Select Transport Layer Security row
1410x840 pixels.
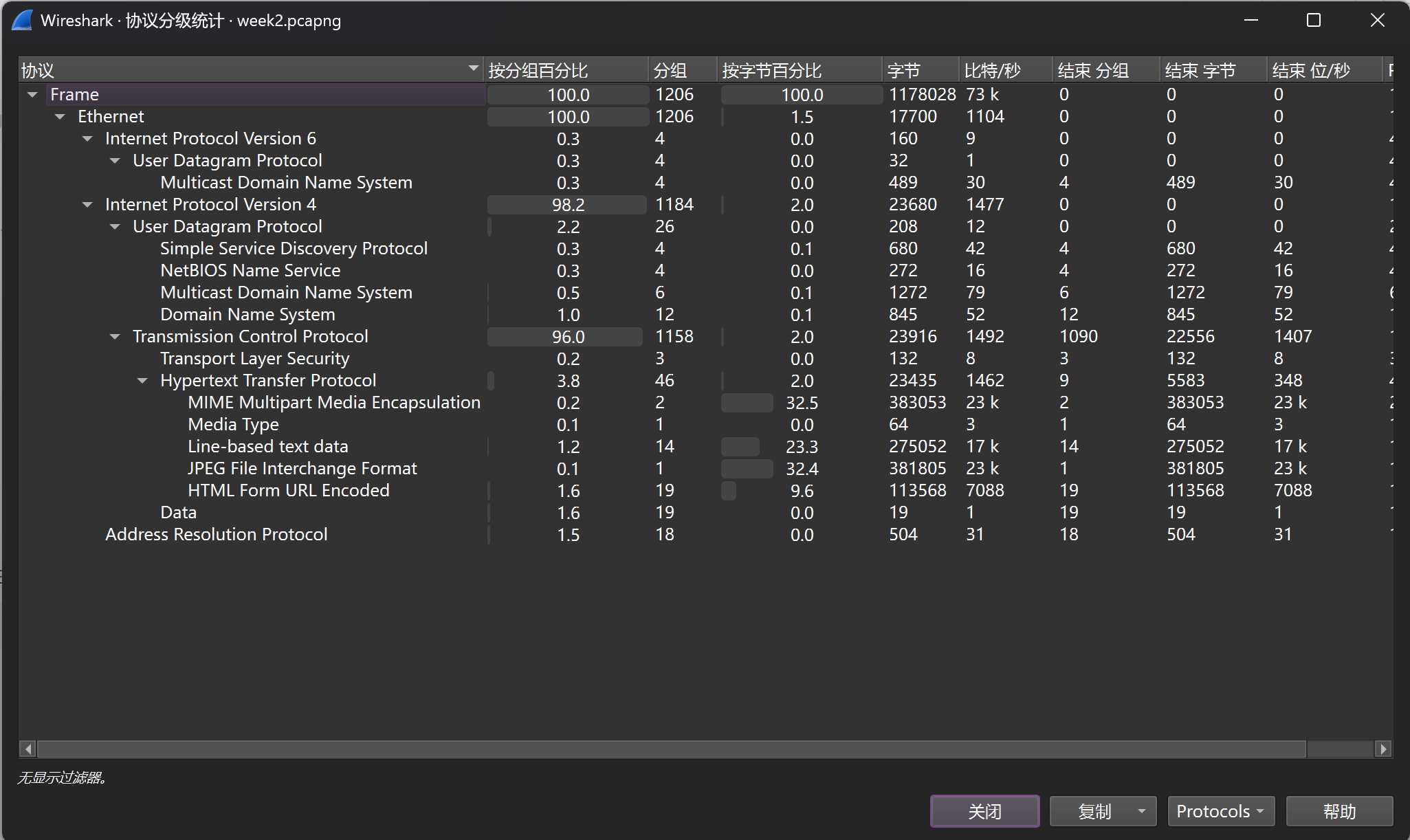click(705, 359)
